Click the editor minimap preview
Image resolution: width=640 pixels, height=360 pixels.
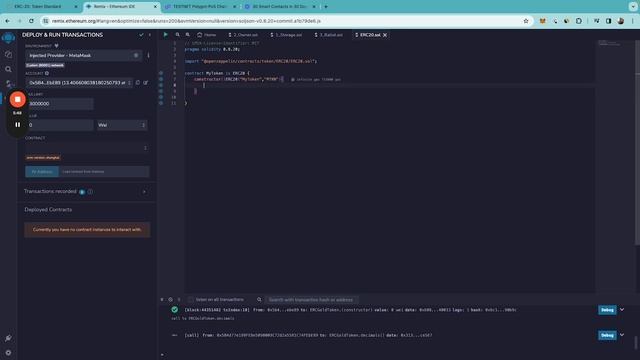click(x=610, y=43)
